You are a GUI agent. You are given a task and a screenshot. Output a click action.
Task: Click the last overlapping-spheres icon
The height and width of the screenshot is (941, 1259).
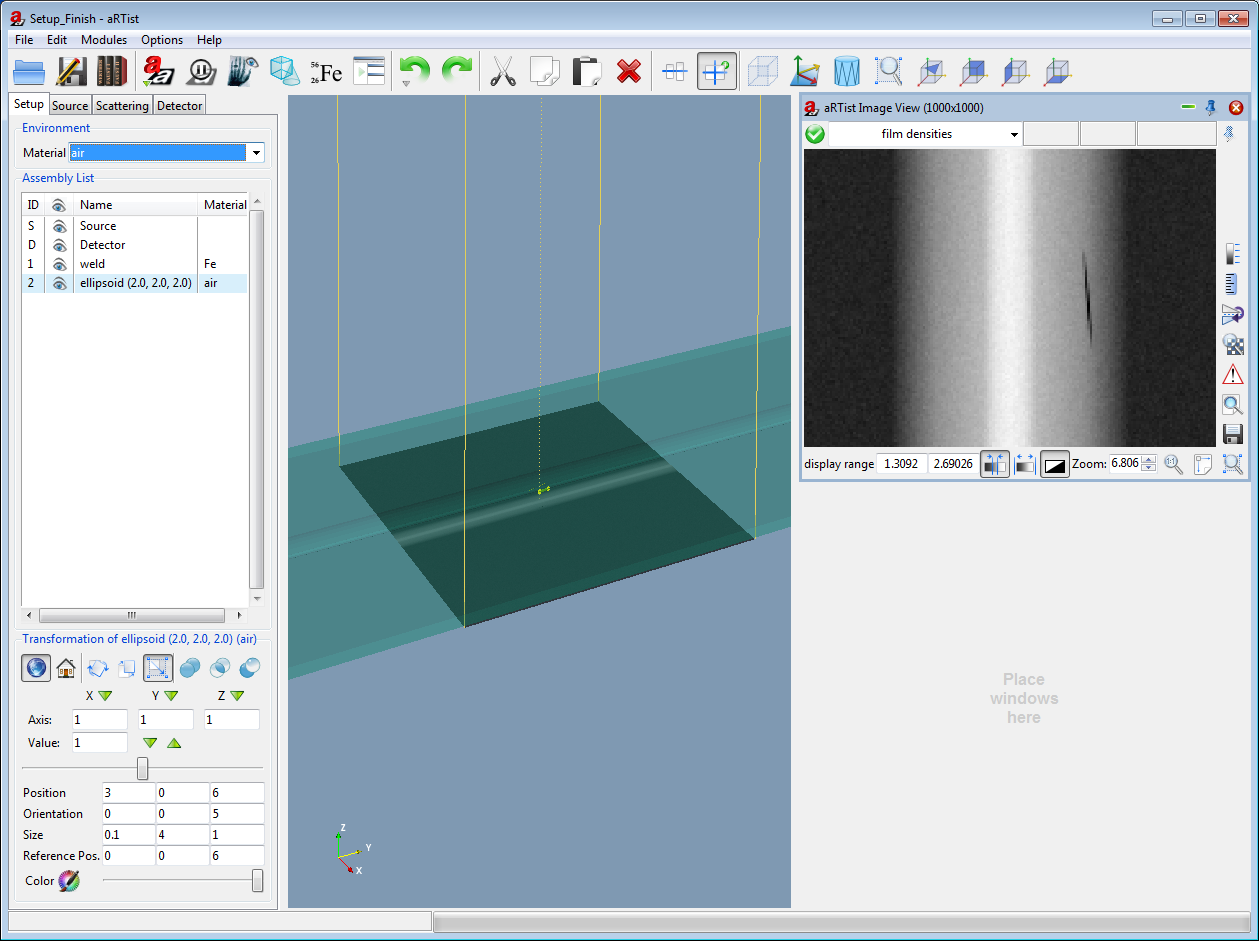click(x=251, y=668)
